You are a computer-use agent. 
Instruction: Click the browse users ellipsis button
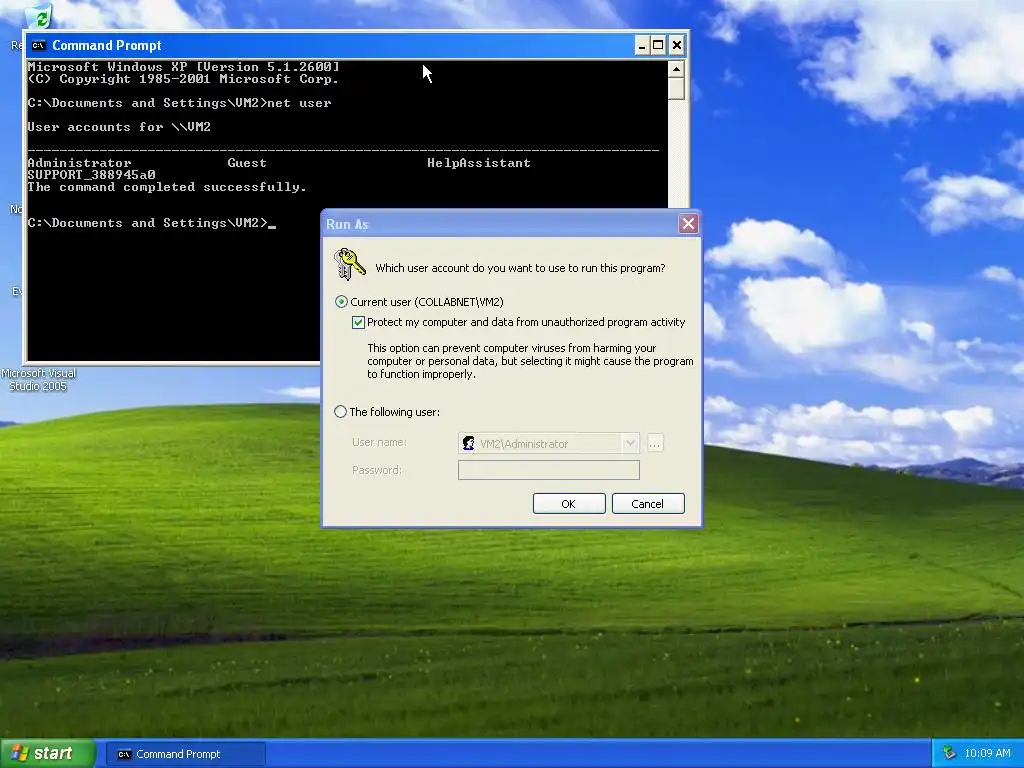coord(655,443)
